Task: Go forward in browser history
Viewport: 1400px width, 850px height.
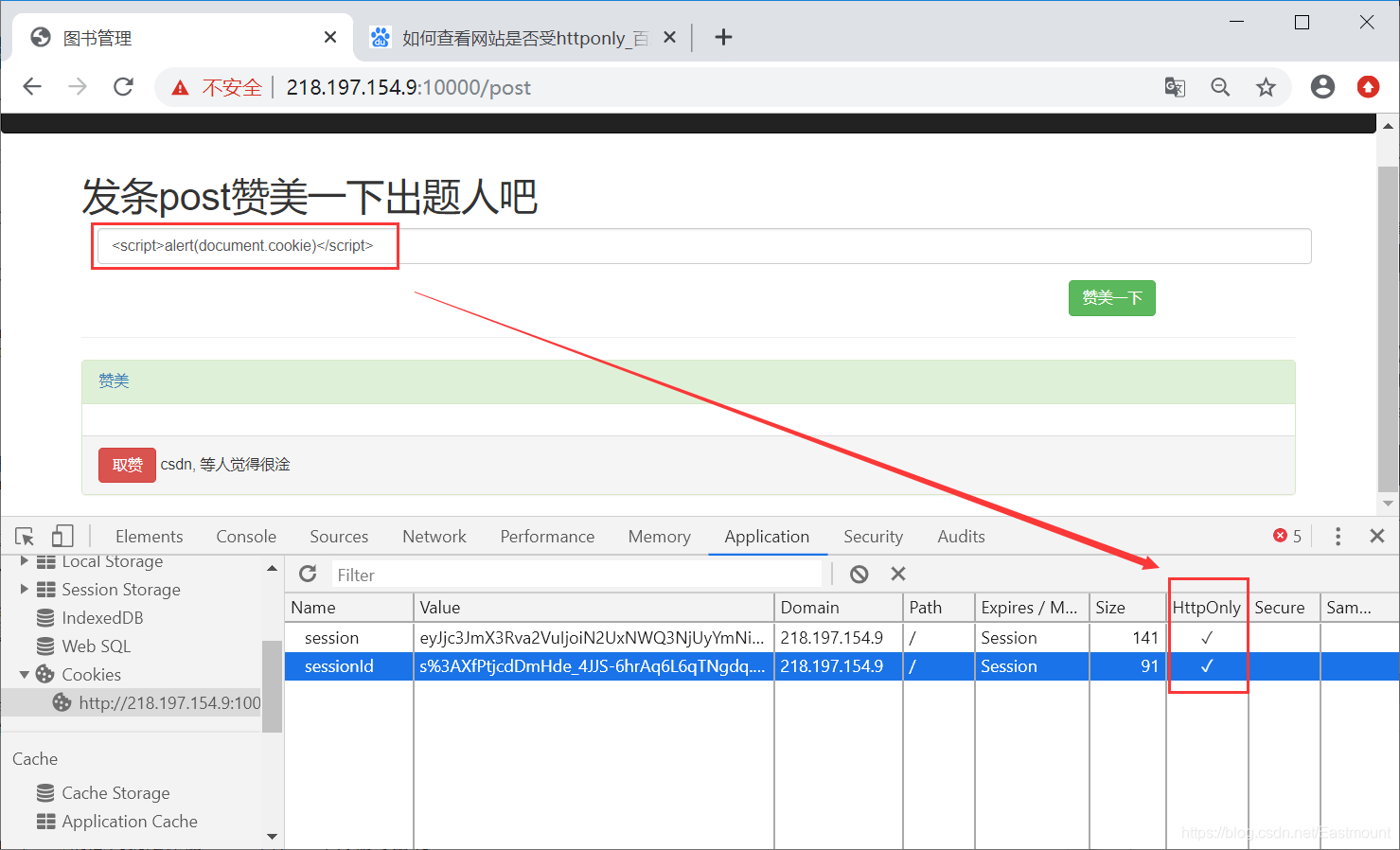Action: tap(78, 87)
